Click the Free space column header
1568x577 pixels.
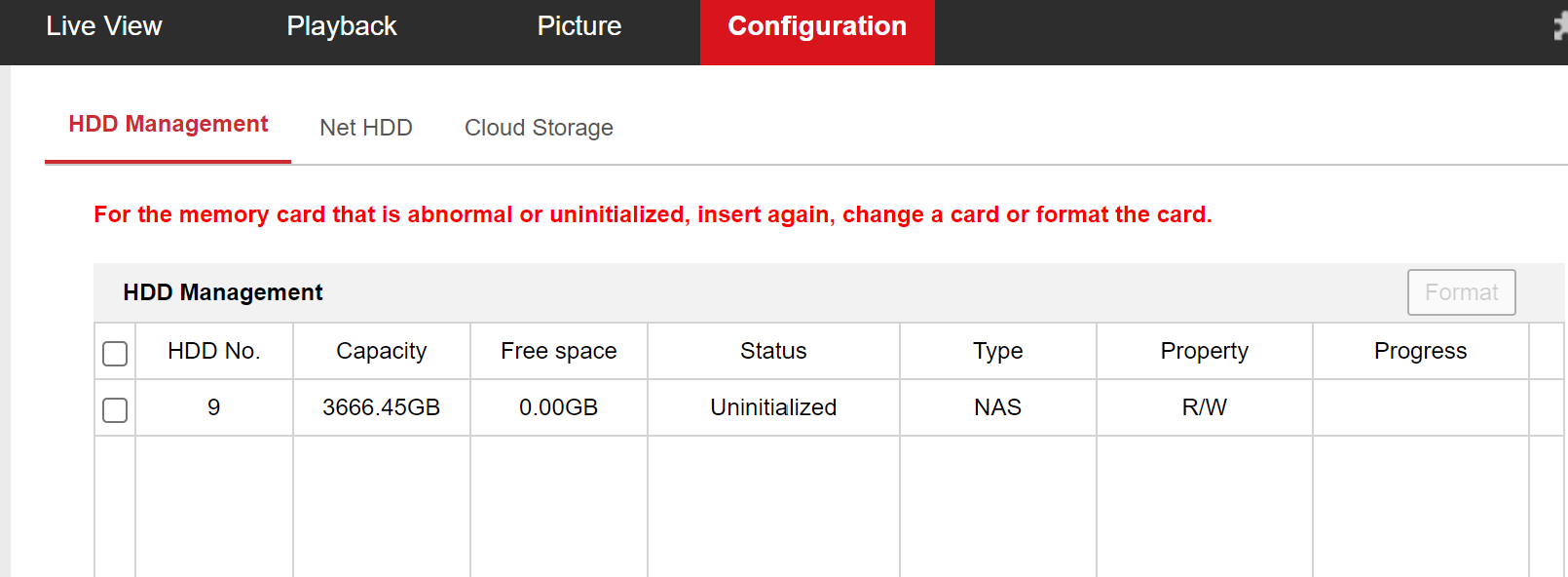(559, 351)
